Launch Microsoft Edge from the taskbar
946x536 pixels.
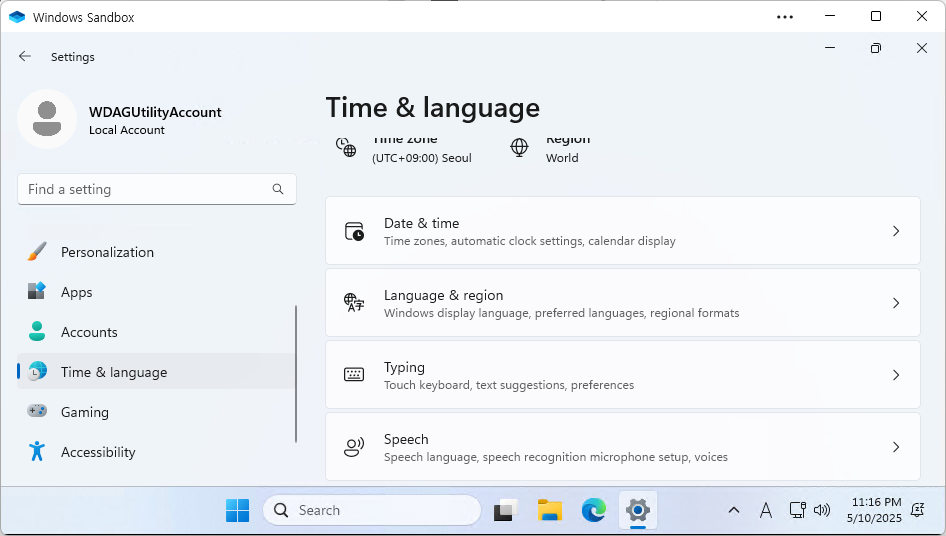[594, 511]
